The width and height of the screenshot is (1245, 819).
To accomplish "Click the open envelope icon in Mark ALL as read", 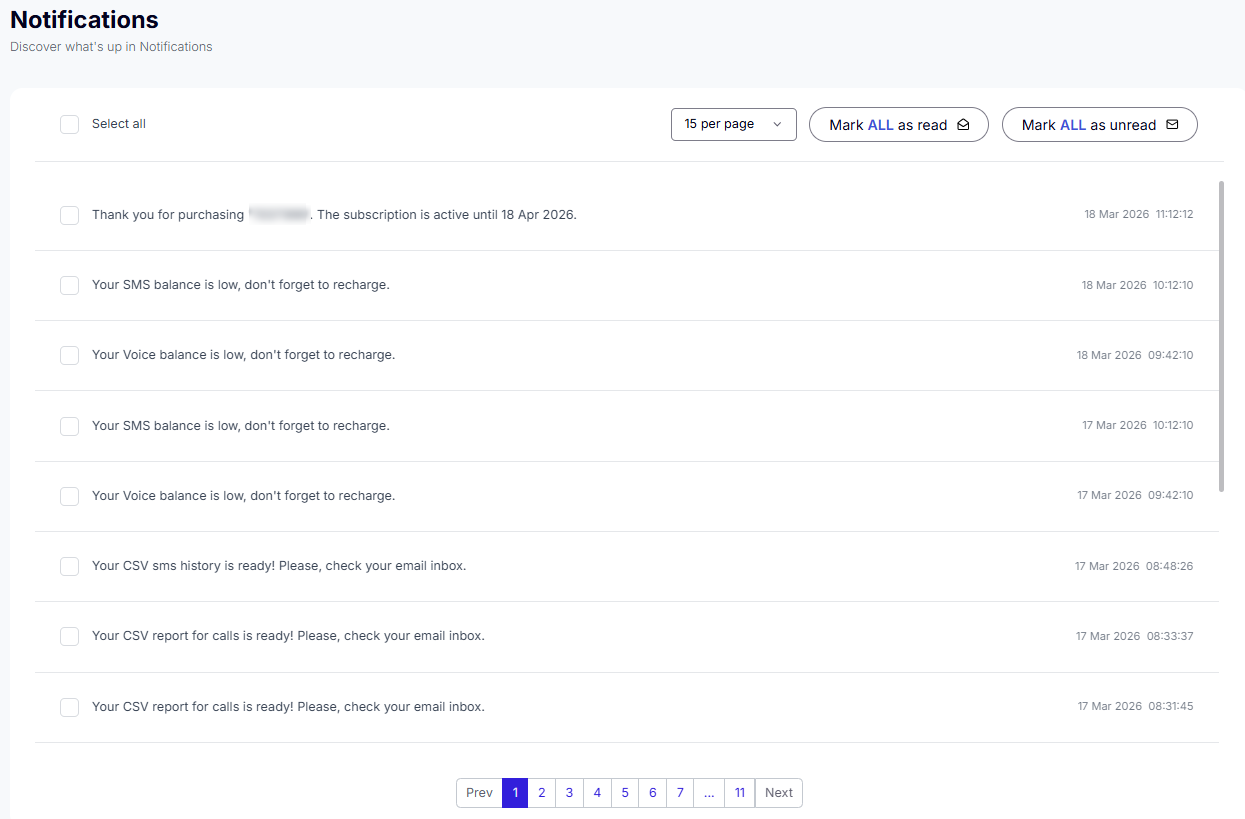I will point(963,125).
